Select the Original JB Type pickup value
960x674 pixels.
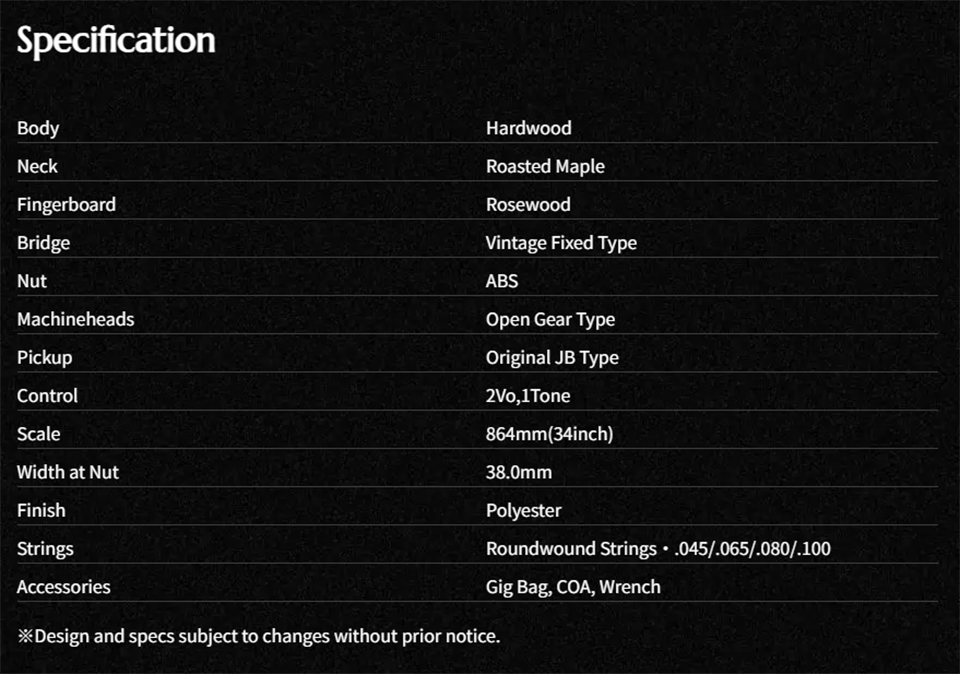(x=552, y=357)
